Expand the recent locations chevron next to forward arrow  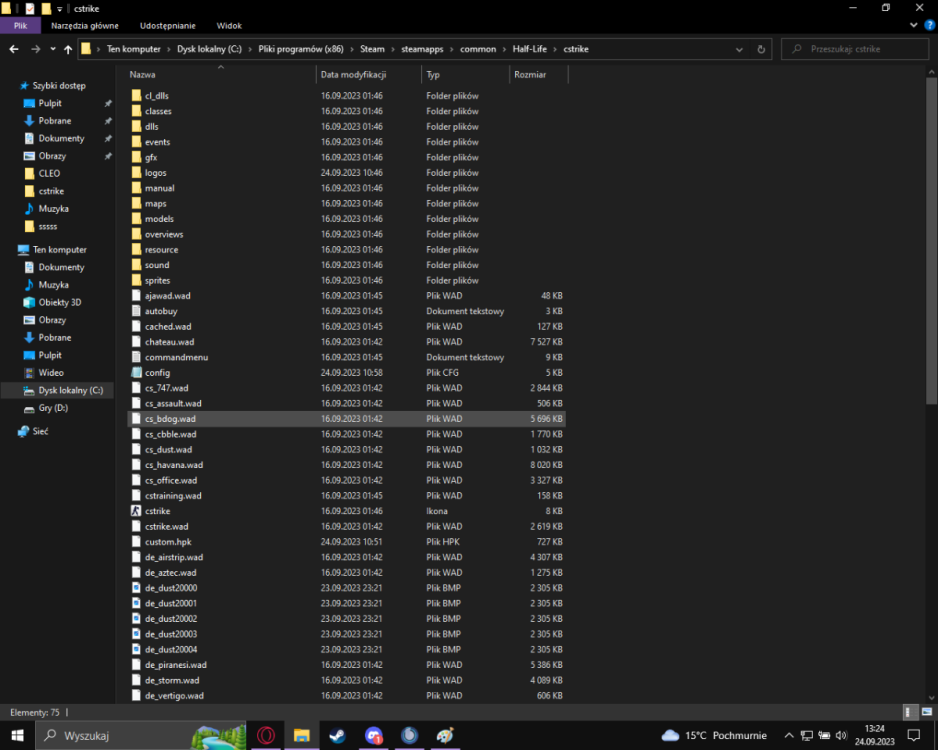pyautogui.click(x=51, y=48)
